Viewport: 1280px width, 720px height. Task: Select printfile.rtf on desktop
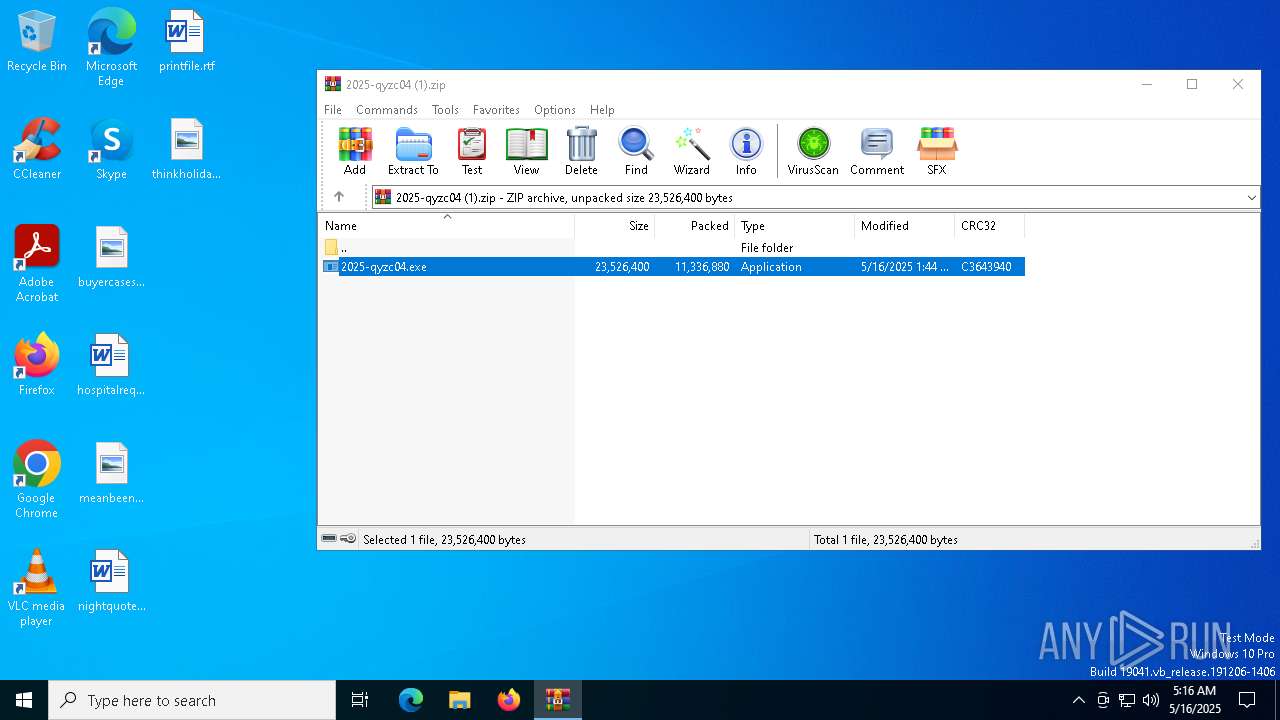coord(187,41)
